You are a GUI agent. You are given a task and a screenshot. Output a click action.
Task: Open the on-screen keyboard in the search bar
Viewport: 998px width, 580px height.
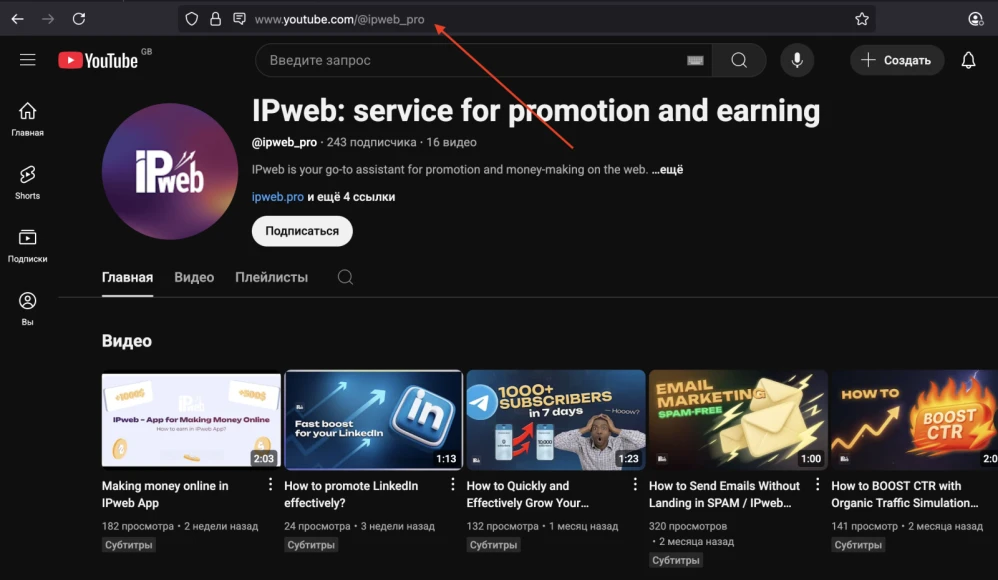point(694,60)
